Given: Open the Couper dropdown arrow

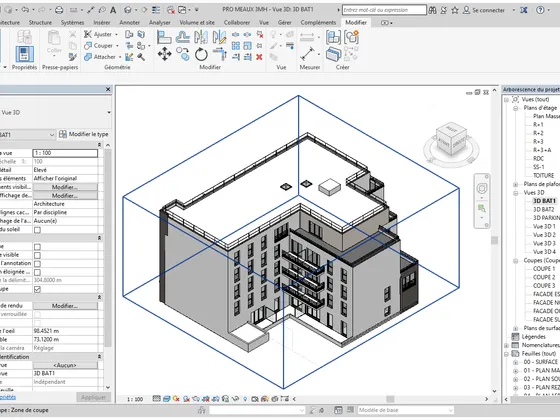Looking at the screenshot, I should [117, 46].
